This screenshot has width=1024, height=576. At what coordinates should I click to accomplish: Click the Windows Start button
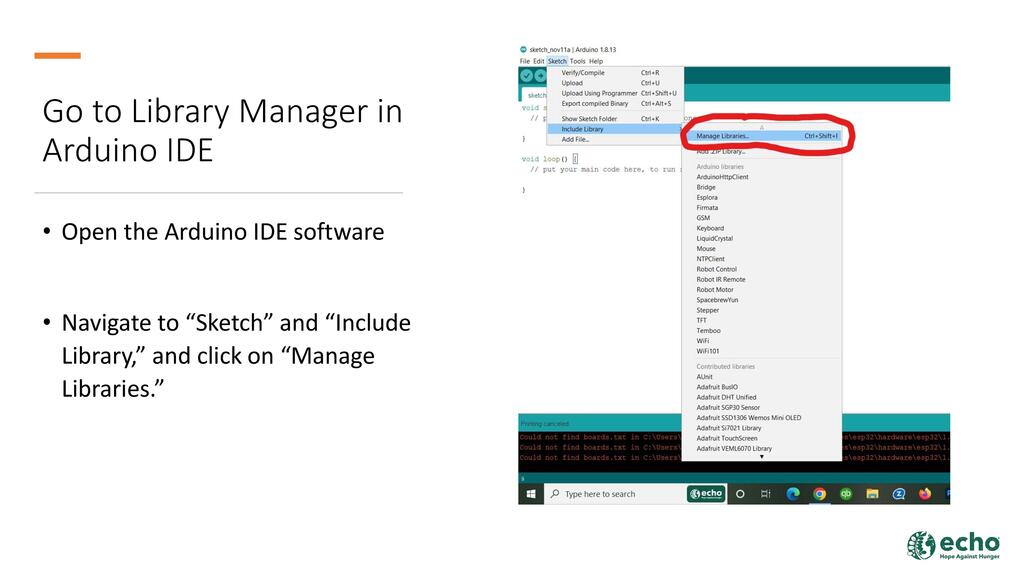[x=530, y=494]
